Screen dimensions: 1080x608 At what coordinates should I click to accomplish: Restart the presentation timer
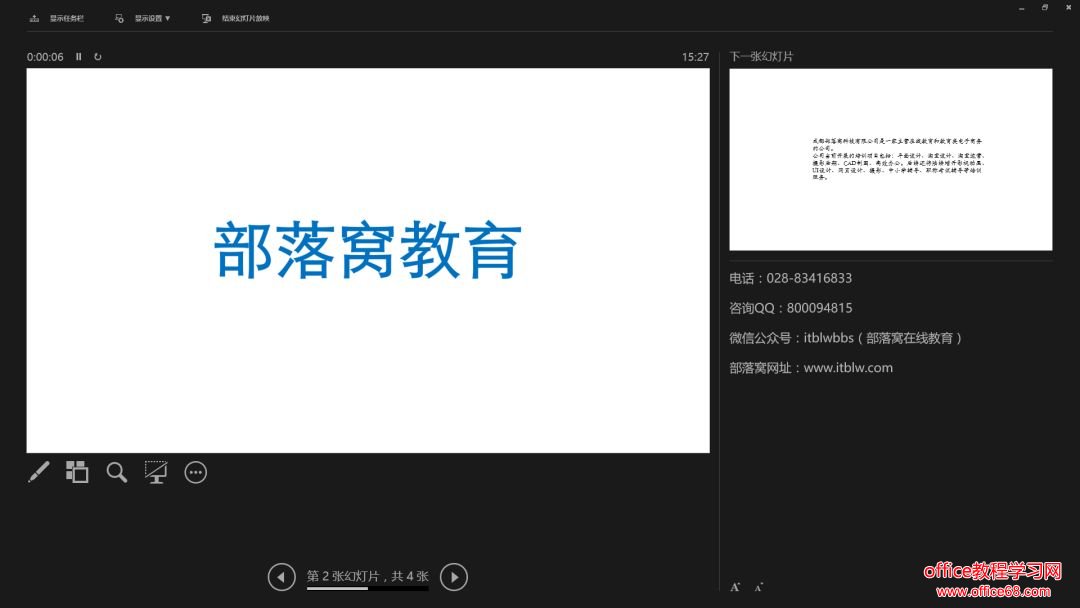[x=98, y=56]
